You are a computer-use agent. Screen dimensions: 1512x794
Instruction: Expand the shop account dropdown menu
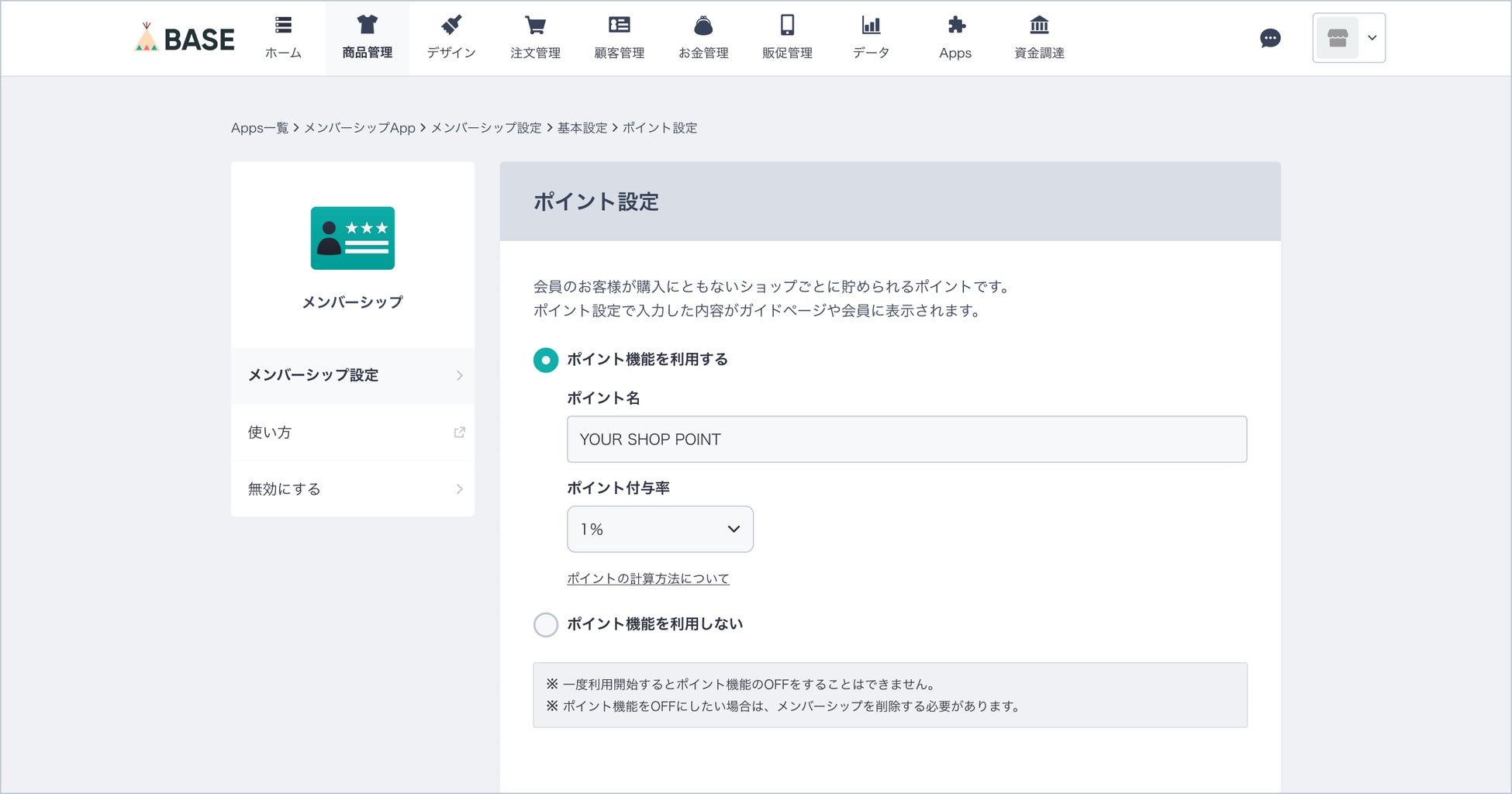tap(1349, 38)
